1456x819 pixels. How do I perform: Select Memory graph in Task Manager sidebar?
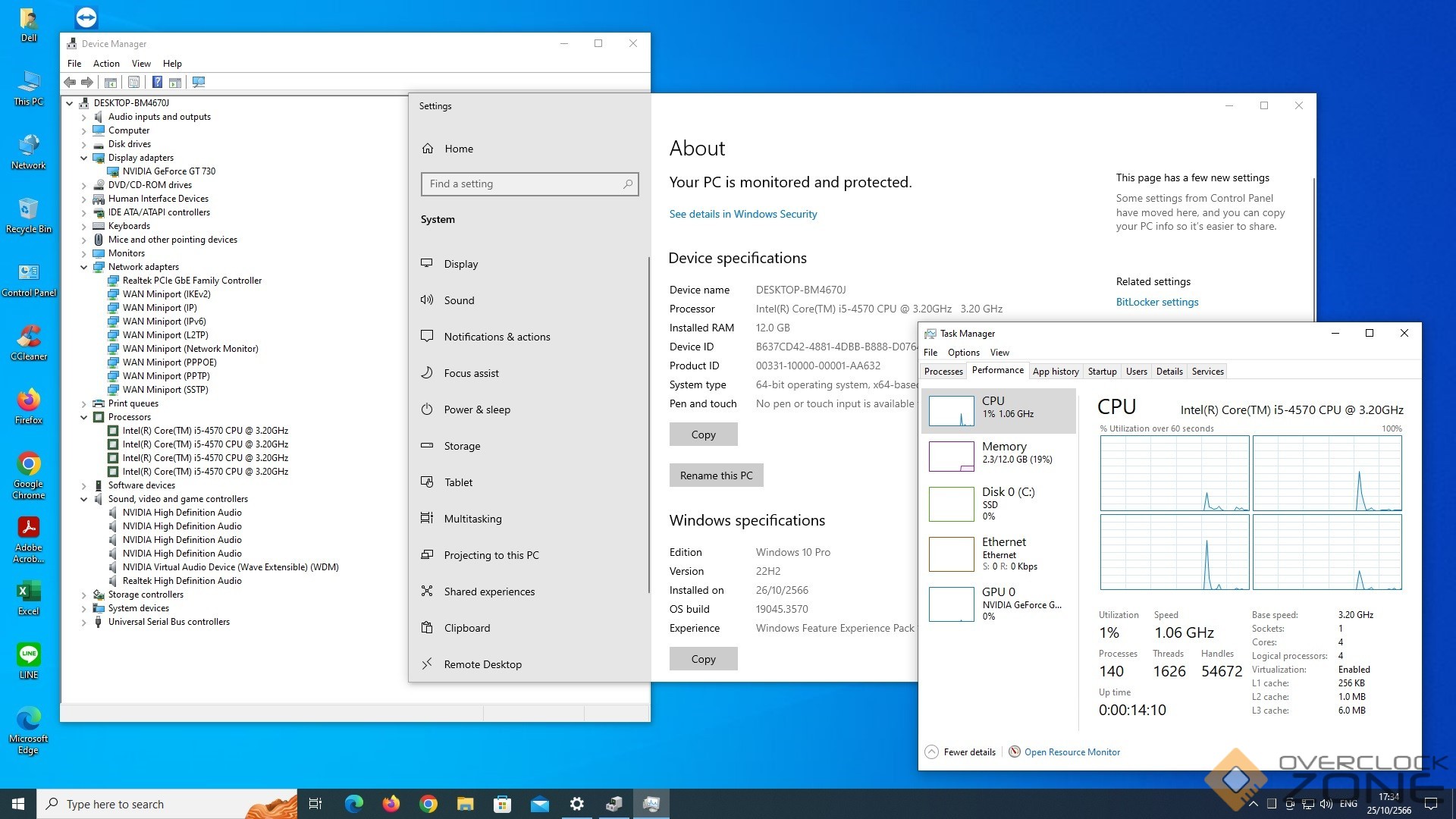998,453
